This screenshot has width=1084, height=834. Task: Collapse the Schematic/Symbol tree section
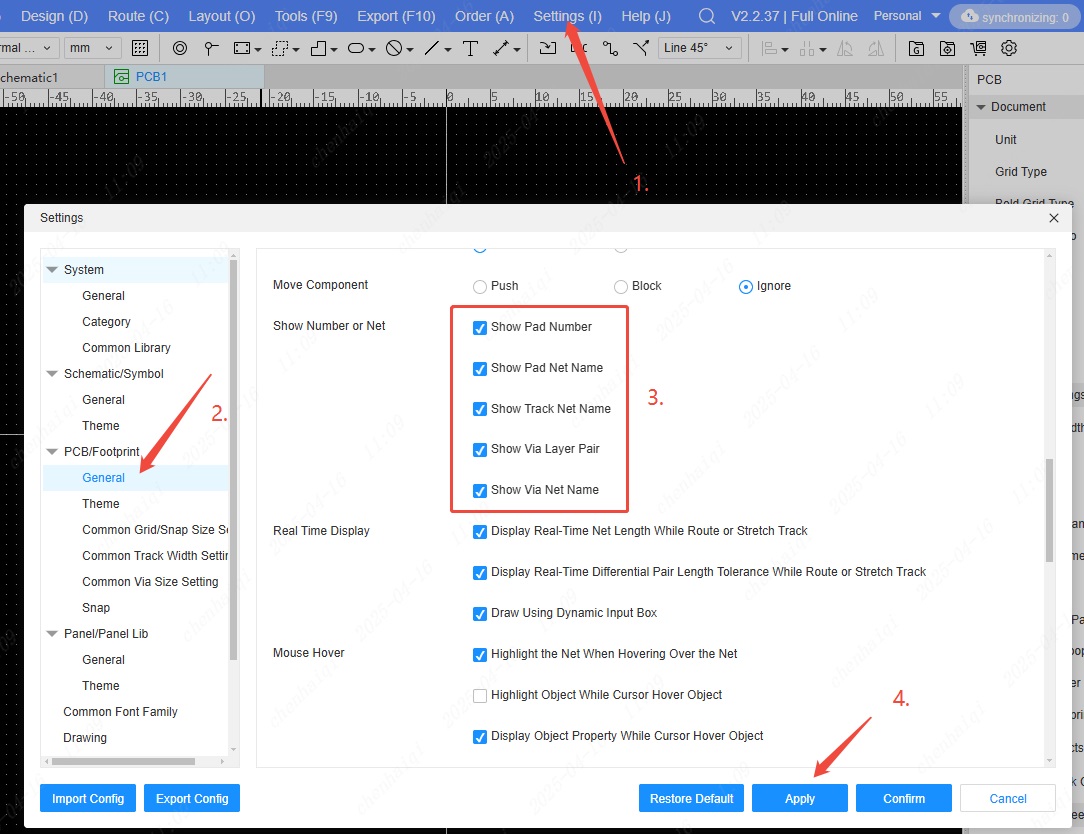pos(53,374)
